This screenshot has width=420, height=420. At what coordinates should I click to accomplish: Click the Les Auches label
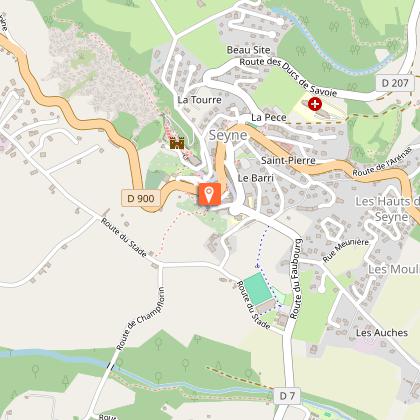point(382,333)
